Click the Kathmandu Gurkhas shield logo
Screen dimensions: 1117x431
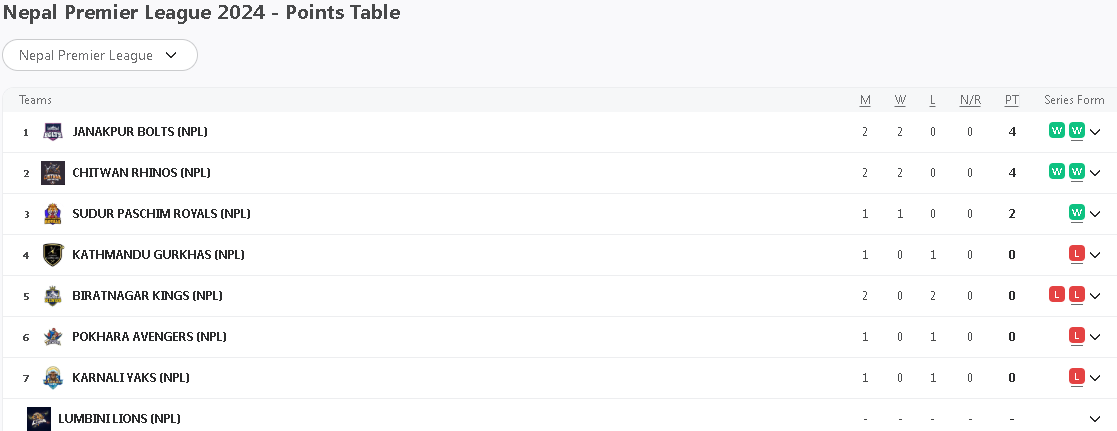tap(53, 255)
